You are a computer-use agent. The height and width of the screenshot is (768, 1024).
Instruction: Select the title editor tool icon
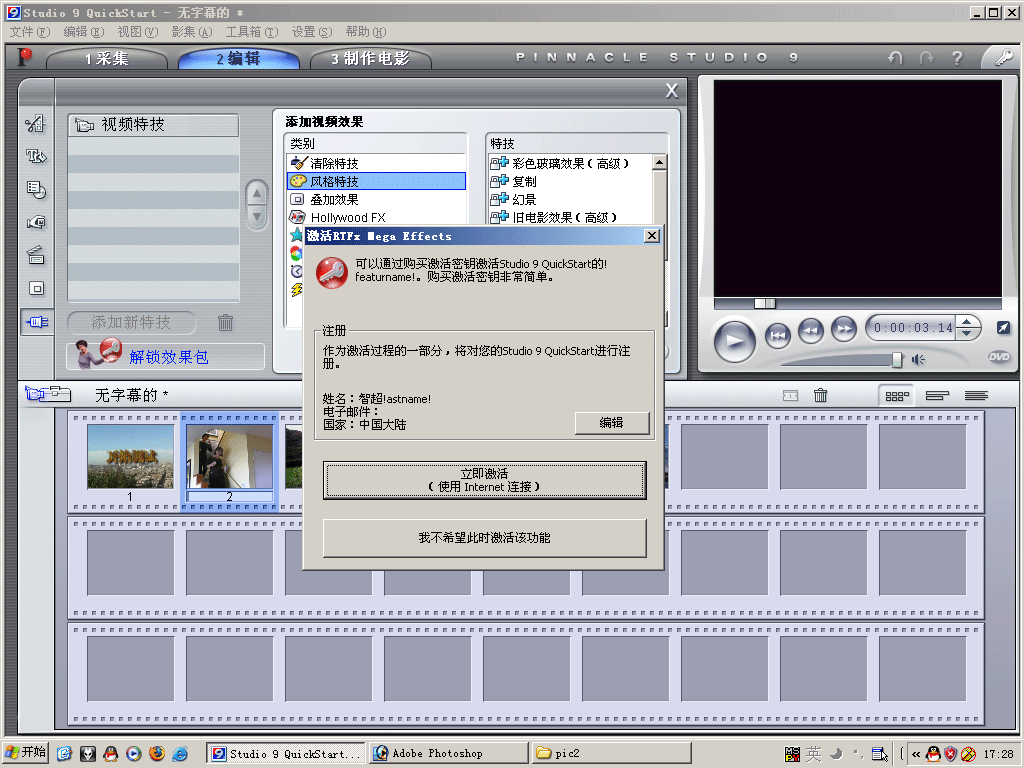[x=36, y=156]
